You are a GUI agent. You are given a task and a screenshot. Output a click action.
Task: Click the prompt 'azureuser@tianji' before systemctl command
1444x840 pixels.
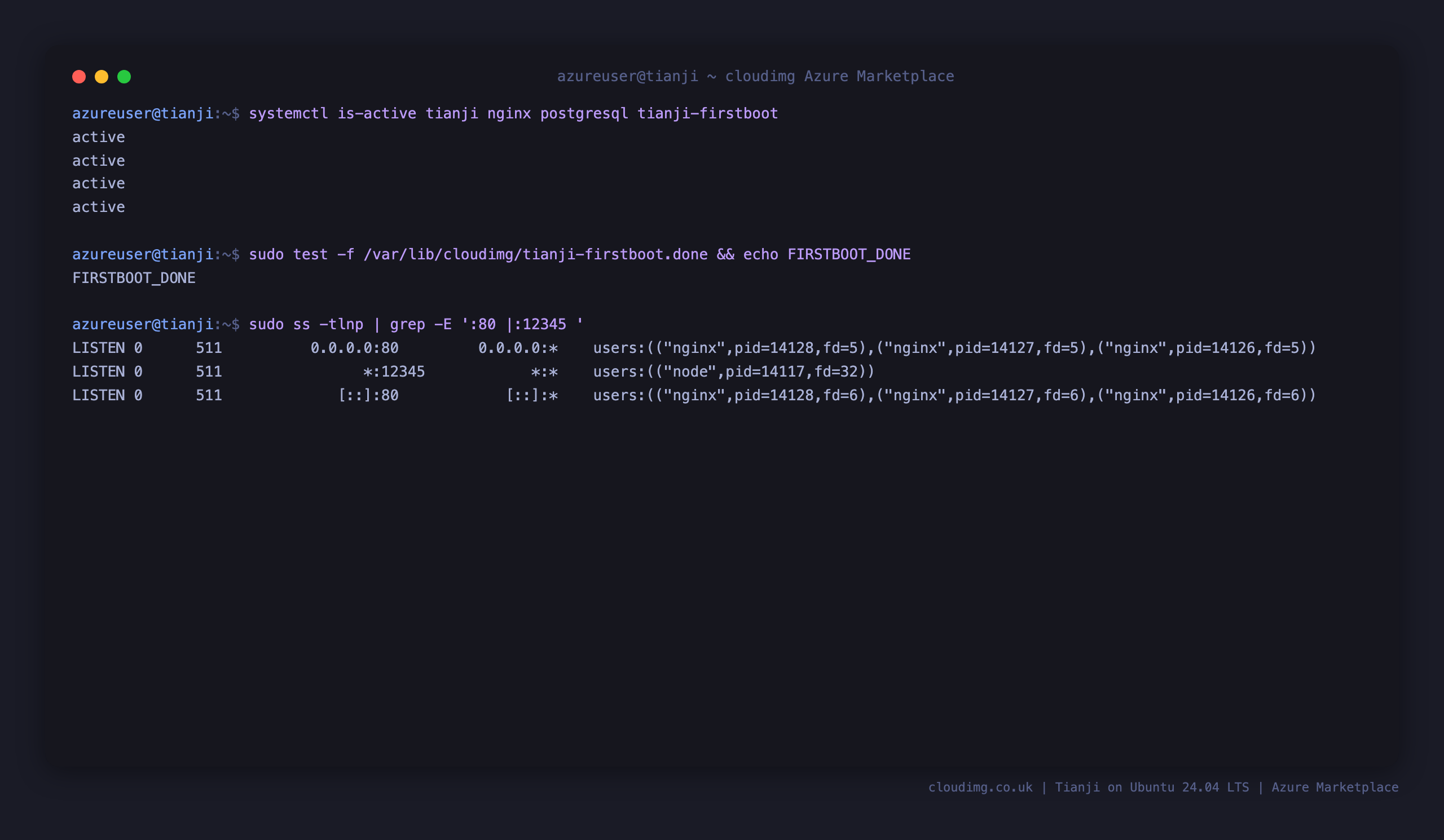click(143, 113)
